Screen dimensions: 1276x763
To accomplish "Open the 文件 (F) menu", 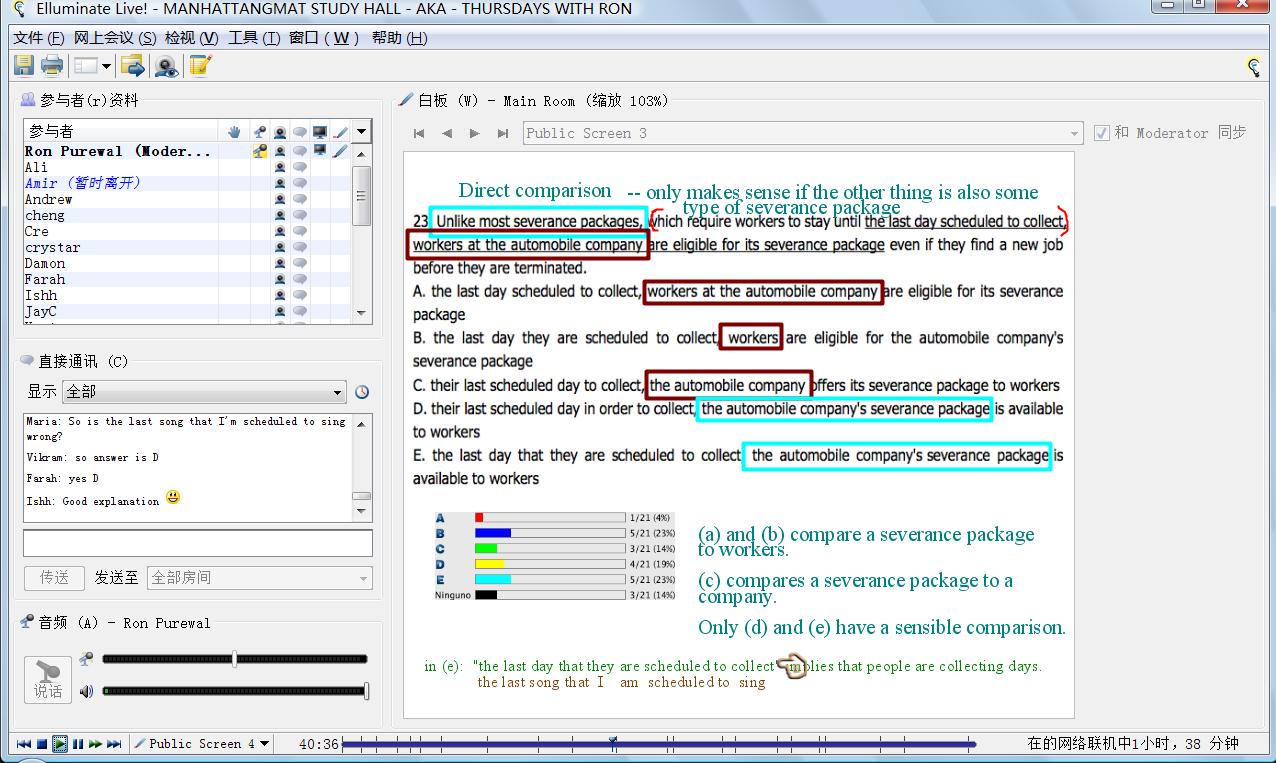I will point(39,38).
